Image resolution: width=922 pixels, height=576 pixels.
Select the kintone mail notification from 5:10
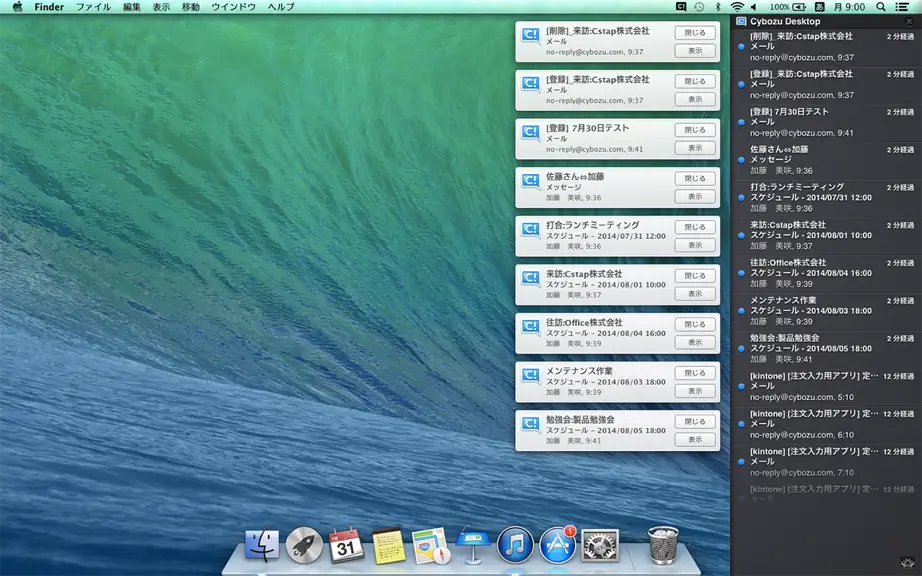826,386
